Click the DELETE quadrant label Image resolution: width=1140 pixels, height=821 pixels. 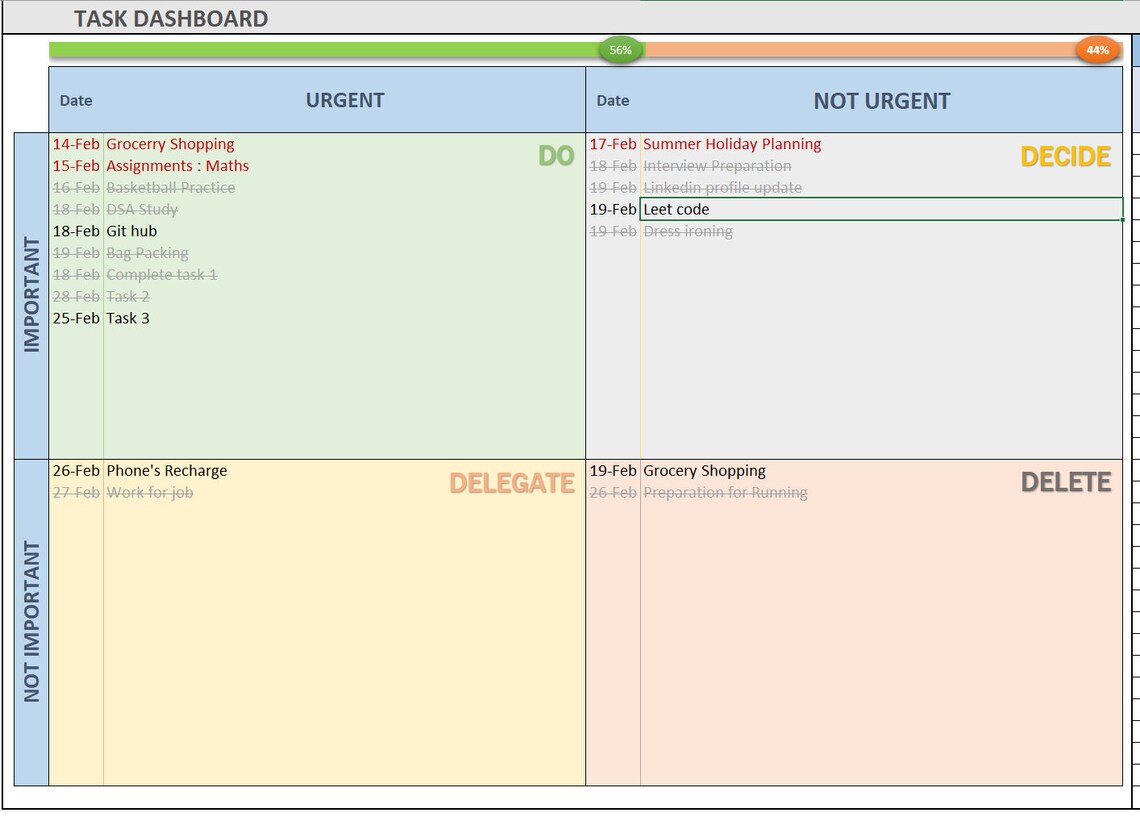(x=1068, y=482)
